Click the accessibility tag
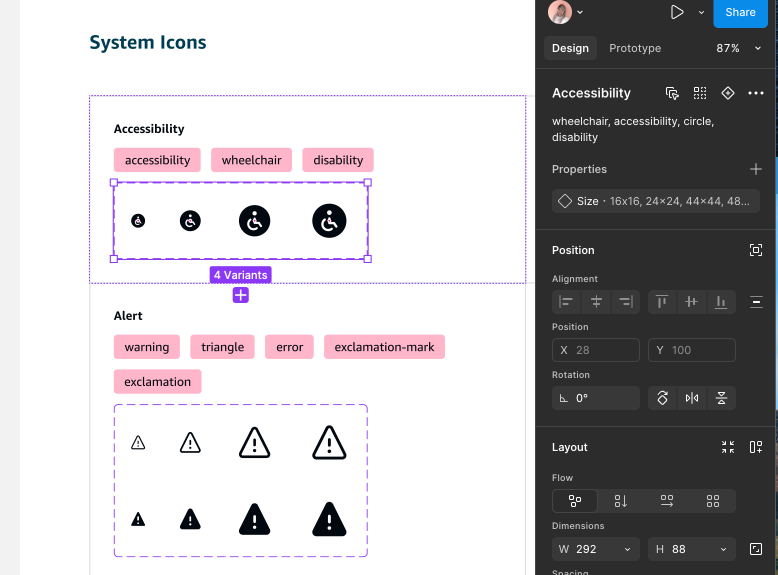This screenshot has width=778, height=575. point(157,160)
